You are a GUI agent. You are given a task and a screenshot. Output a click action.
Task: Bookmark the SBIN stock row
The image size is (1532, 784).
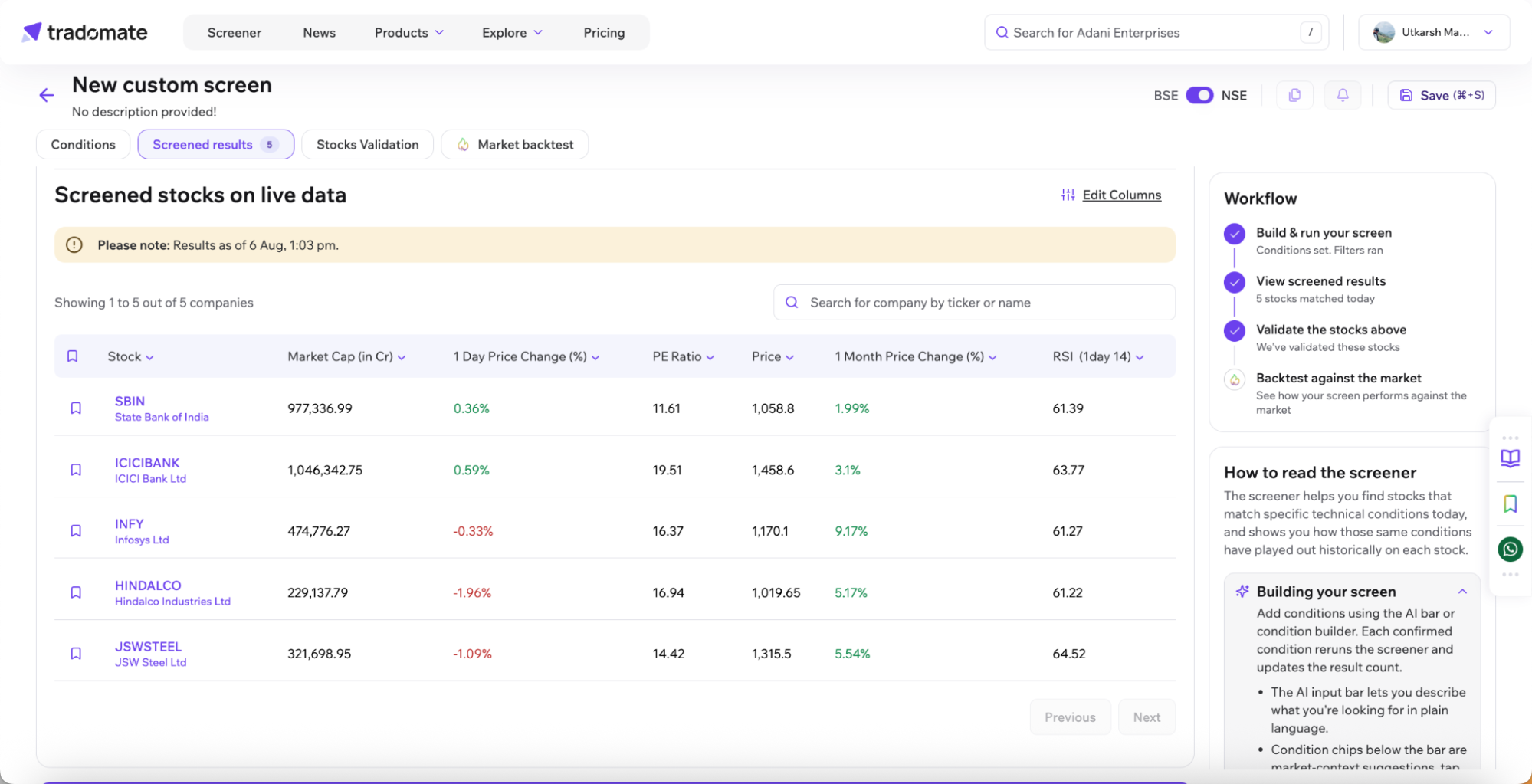click(76, 408)
